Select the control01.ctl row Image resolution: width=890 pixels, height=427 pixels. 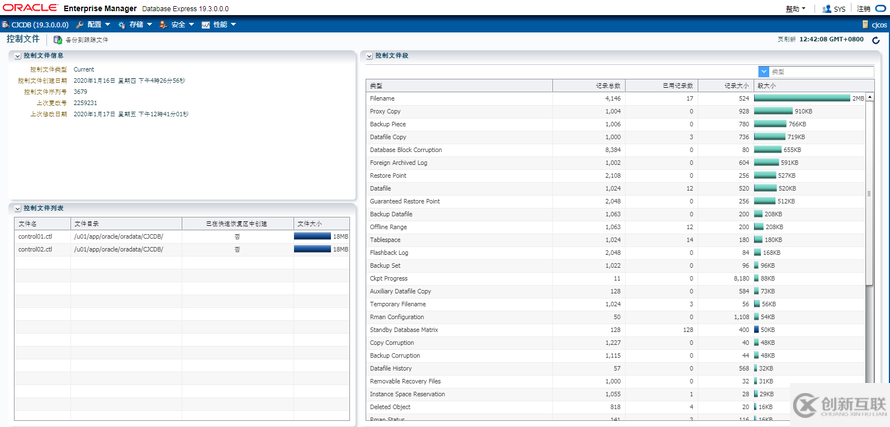tap(182, 236)
